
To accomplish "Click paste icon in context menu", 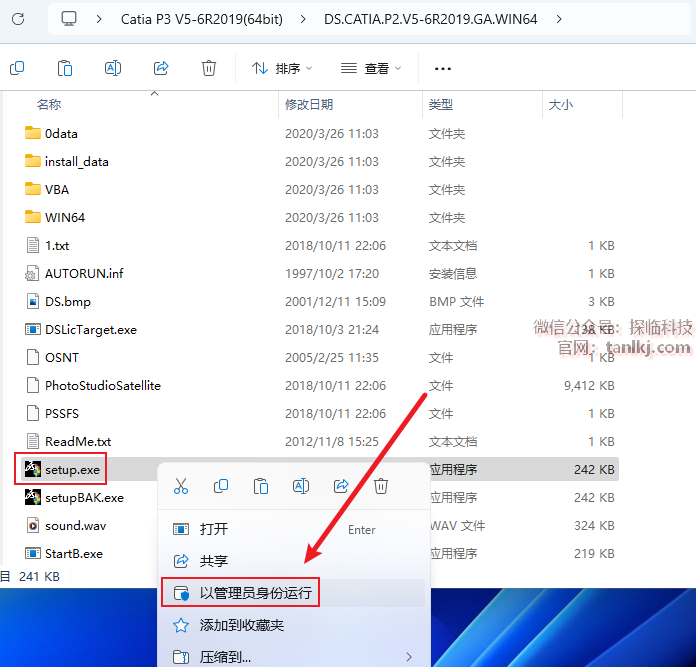I will click(x=261, y=486).
